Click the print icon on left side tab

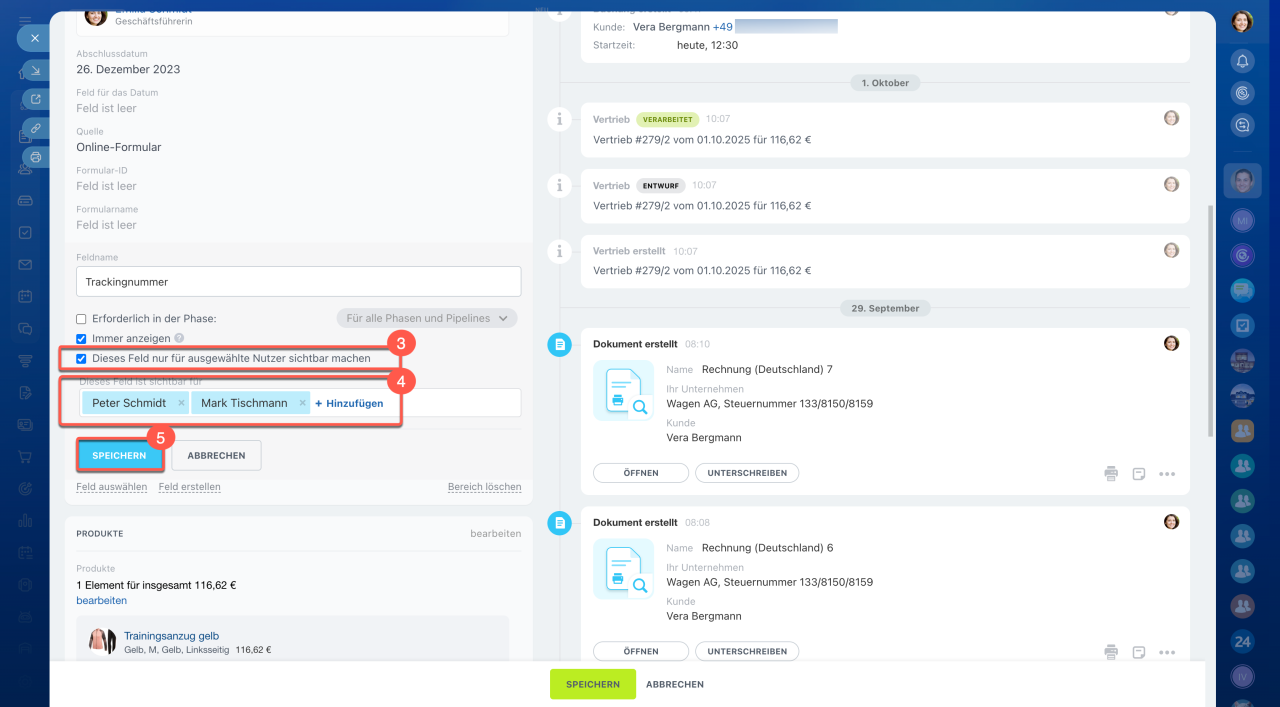tap(35, 157)
